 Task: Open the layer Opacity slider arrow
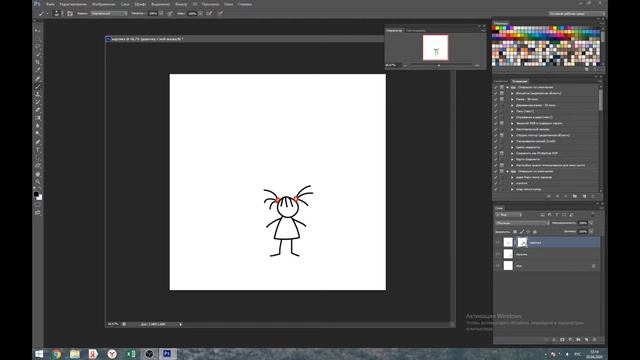click(x=591, y=223)
